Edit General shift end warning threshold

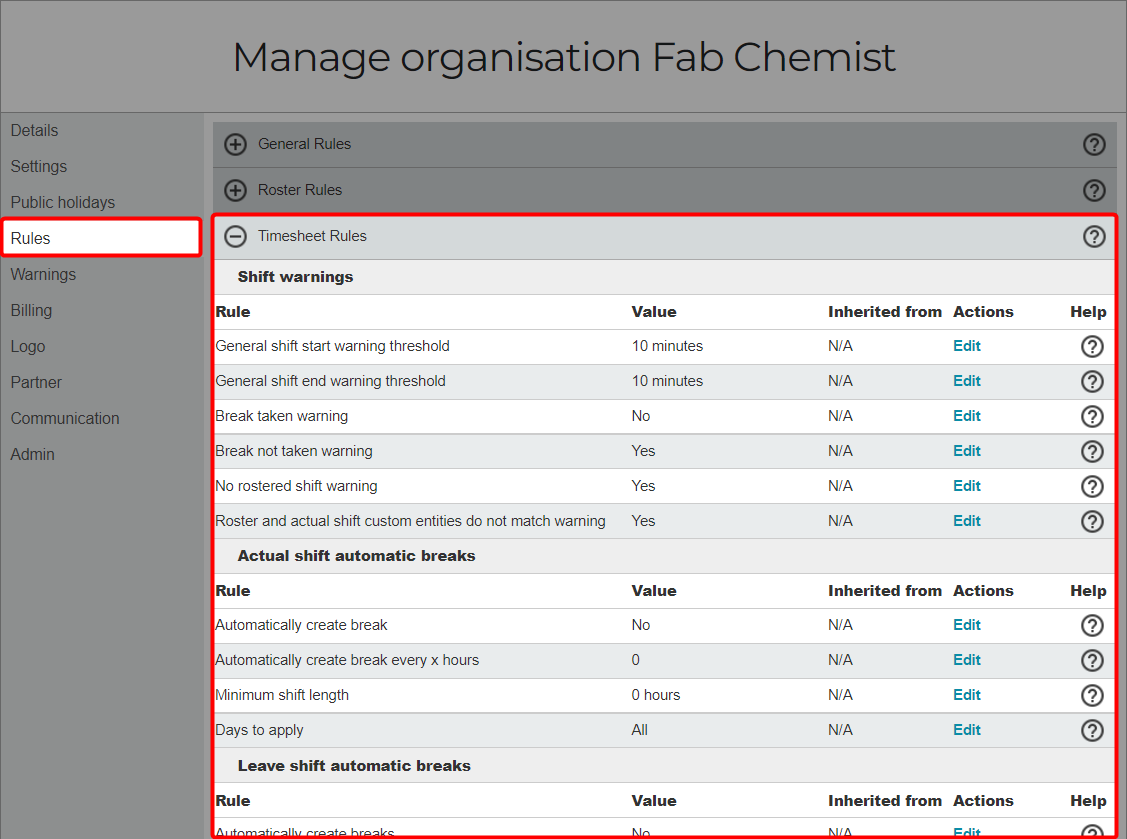(x=967, y=381)
